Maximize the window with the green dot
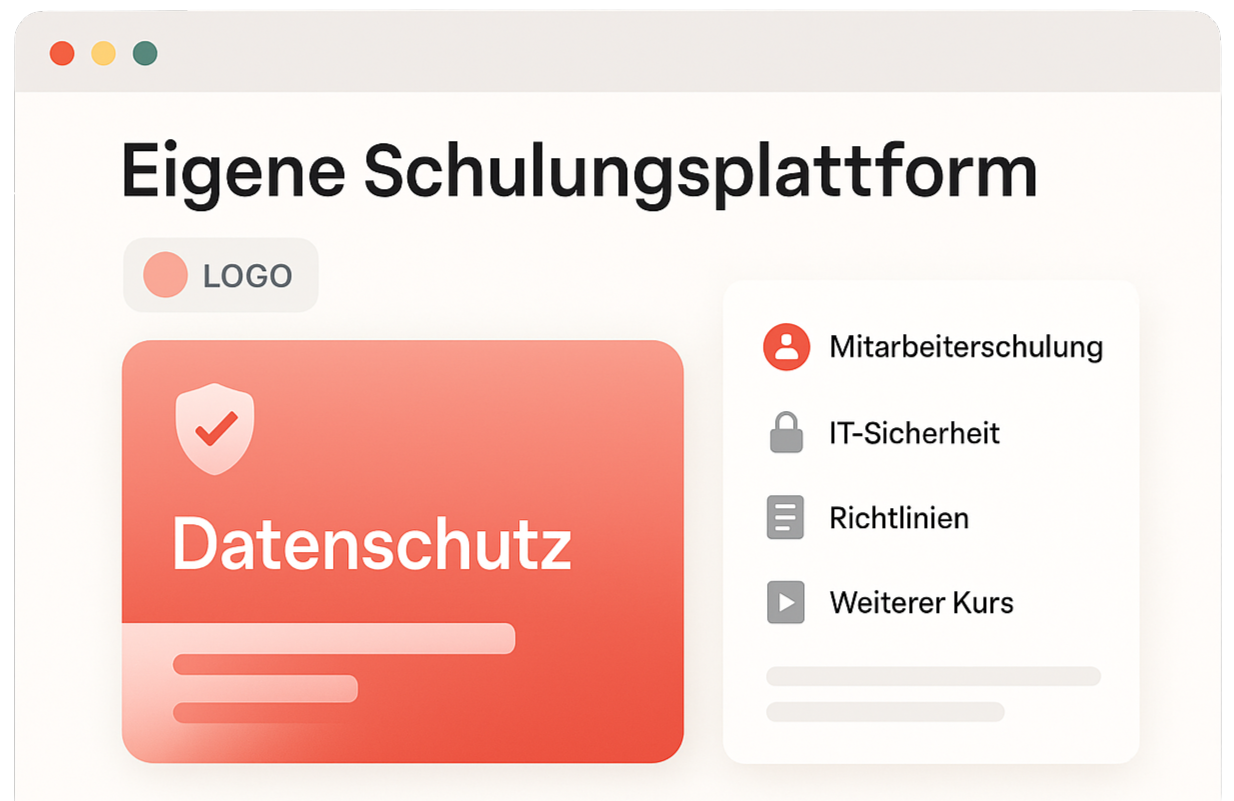 pyautogui.click(x=145, y=53)
